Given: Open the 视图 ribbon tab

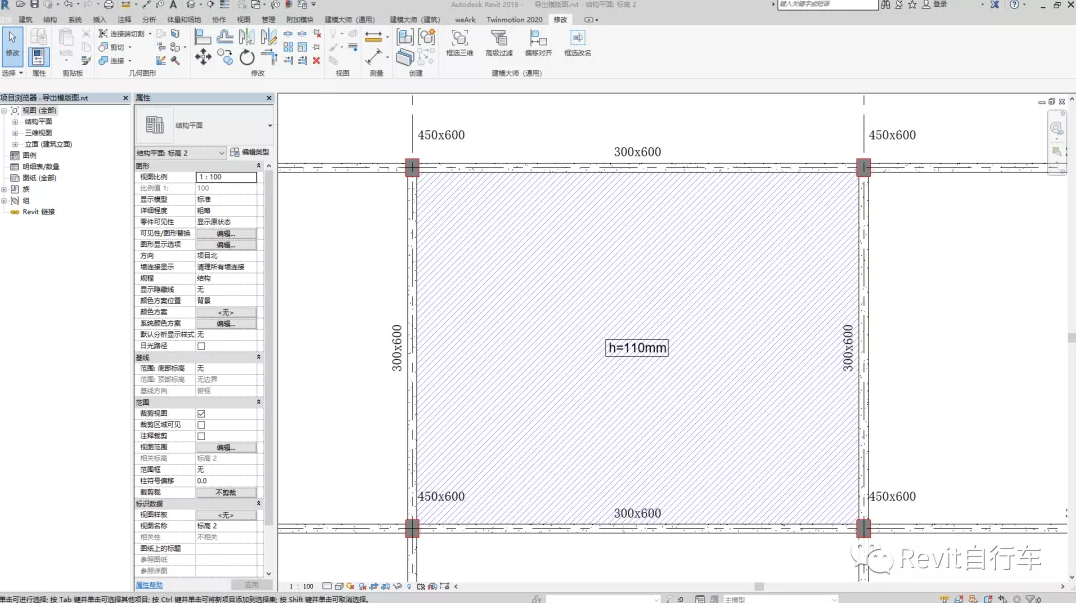Looking at the screenshot, I should pyautogui.click(x=243, y=19).
